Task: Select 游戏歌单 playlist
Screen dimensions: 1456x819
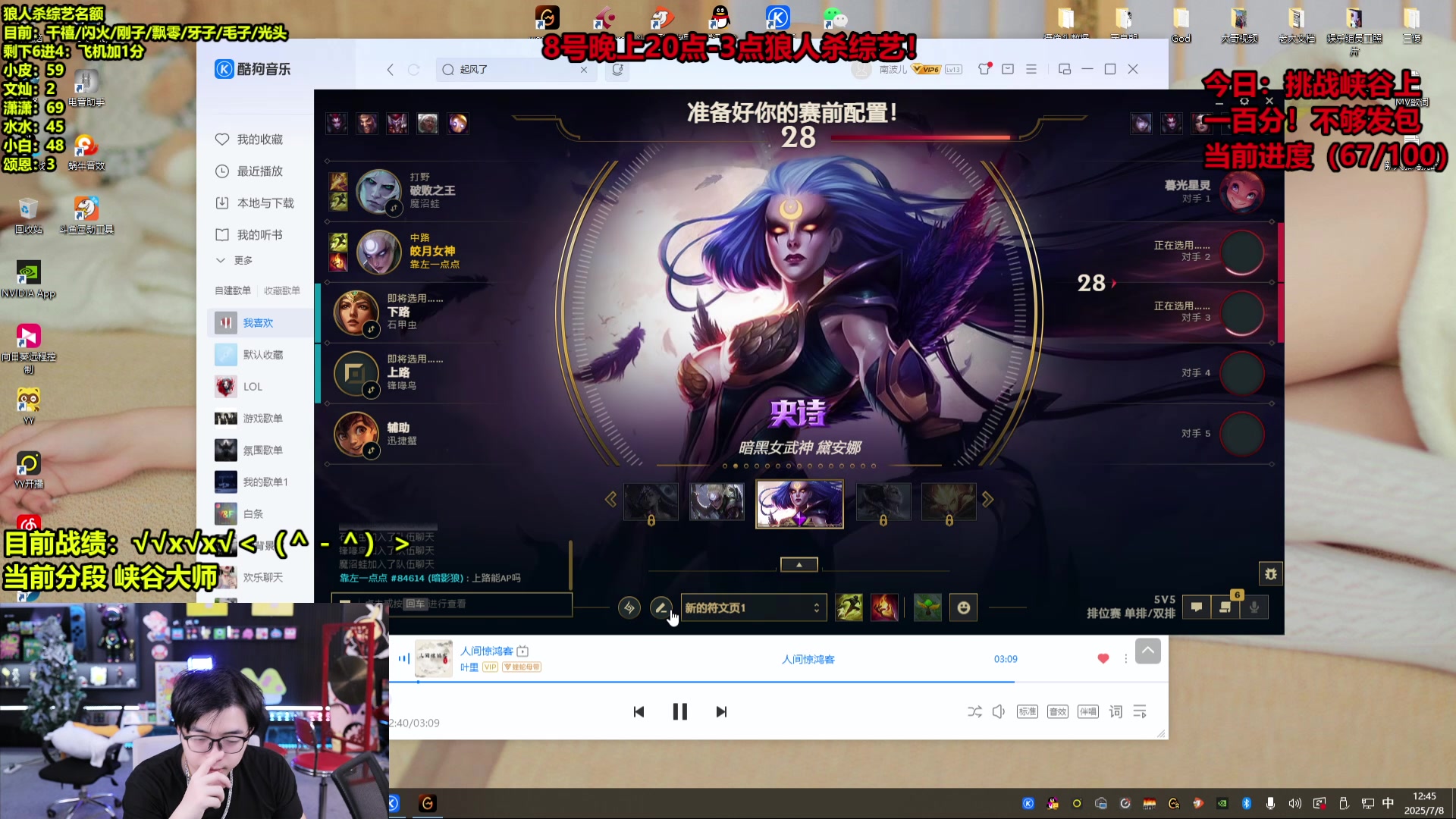Action: pos(259,419)
